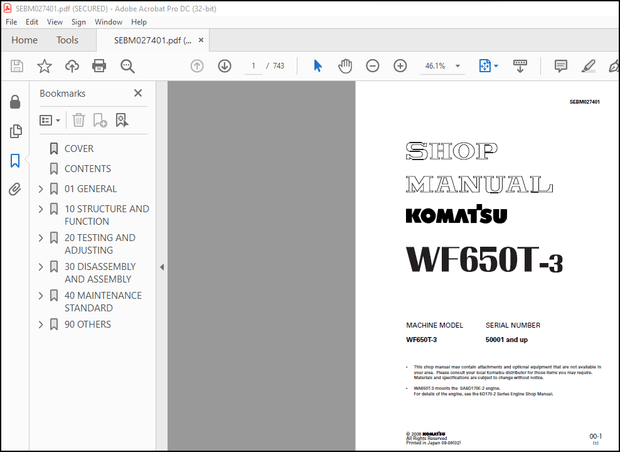This screenshot has width=620, height=452.
Task: Open the Edit menu
Action: pyautogui.click(x=32, y=22)
